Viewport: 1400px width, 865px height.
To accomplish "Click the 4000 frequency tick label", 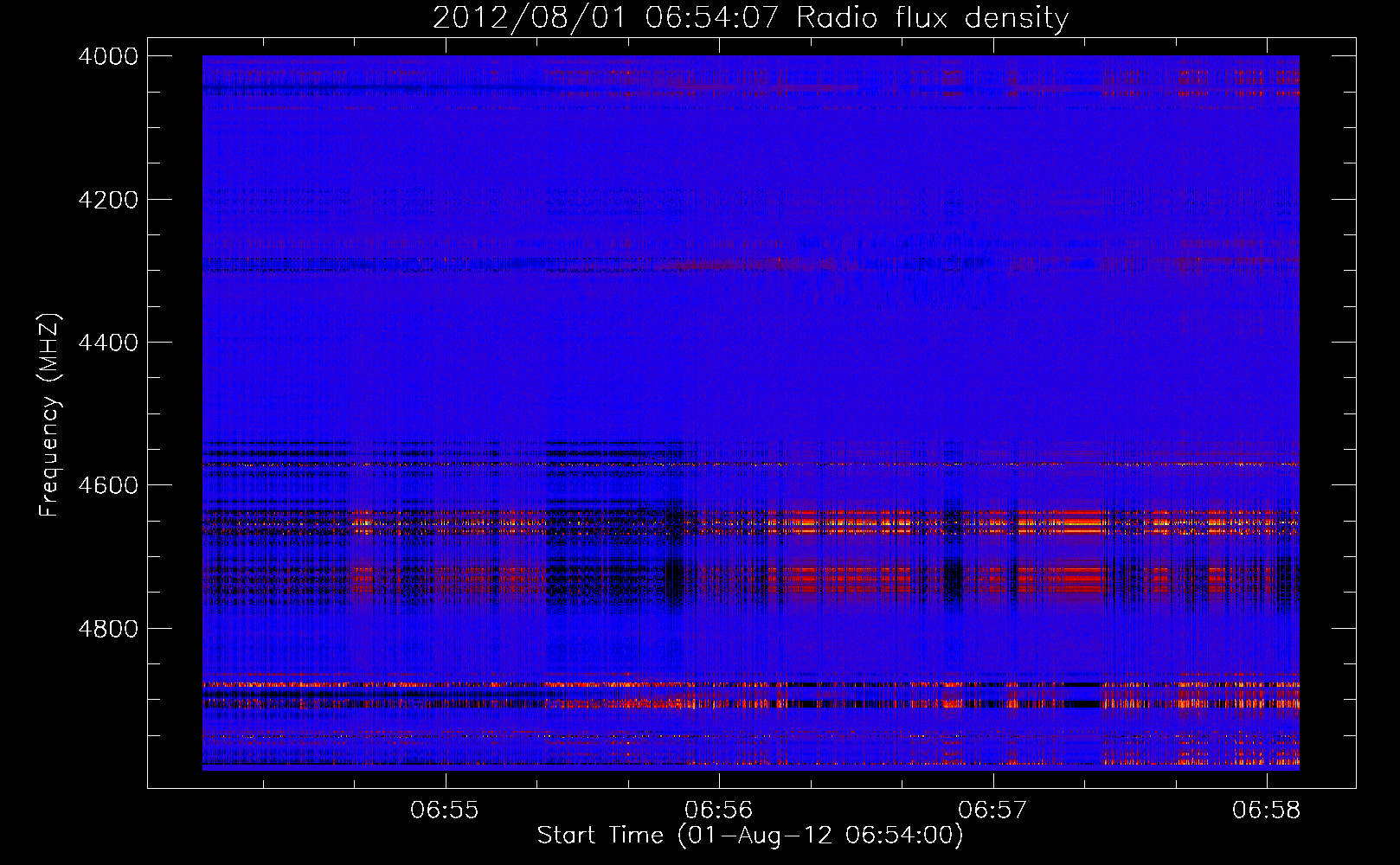I will point(108,56).
